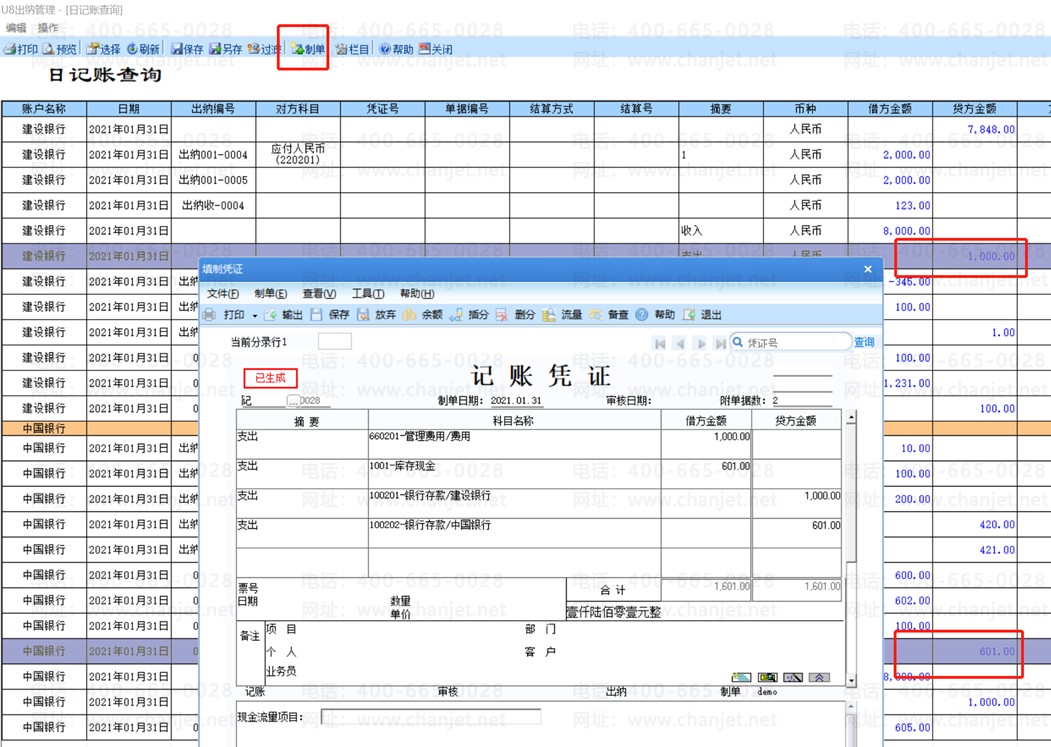Click the 打印 icon in main toolbar

tap(21, 49)
